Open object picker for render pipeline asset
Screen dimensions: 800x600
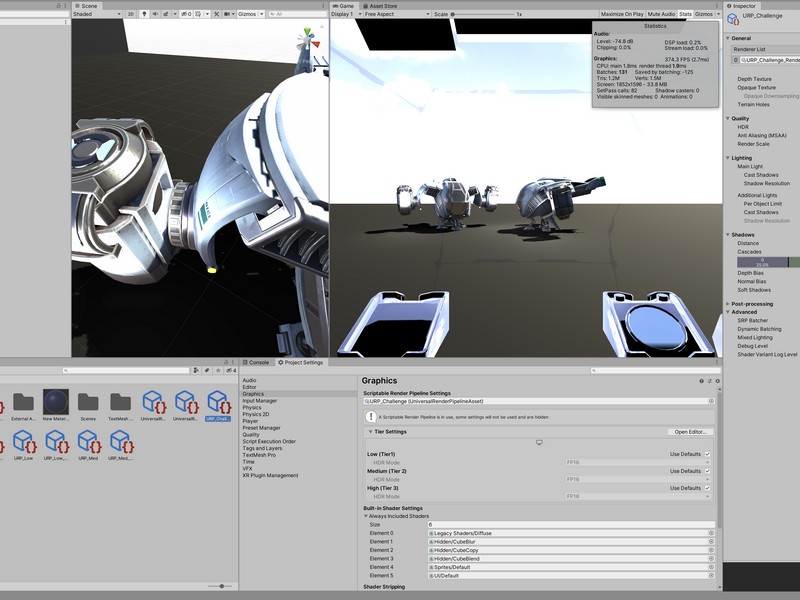tap(711, 401)
